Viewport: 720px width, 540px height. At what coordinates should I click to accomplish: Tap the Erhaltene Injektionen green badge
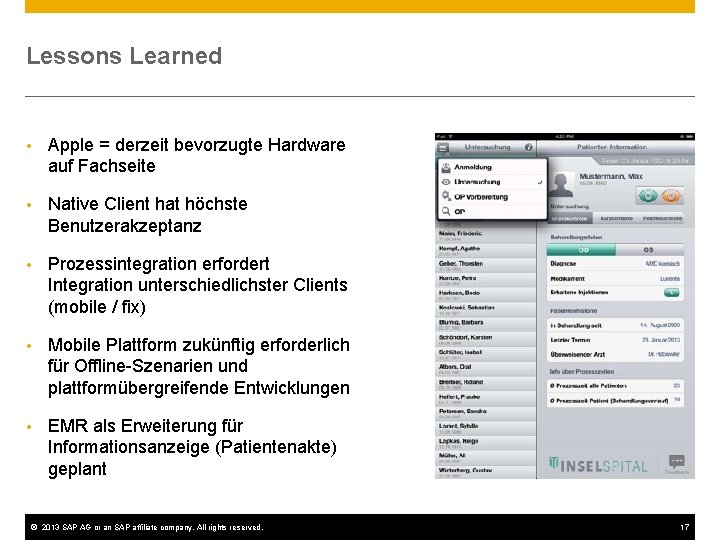pos(671,292)
